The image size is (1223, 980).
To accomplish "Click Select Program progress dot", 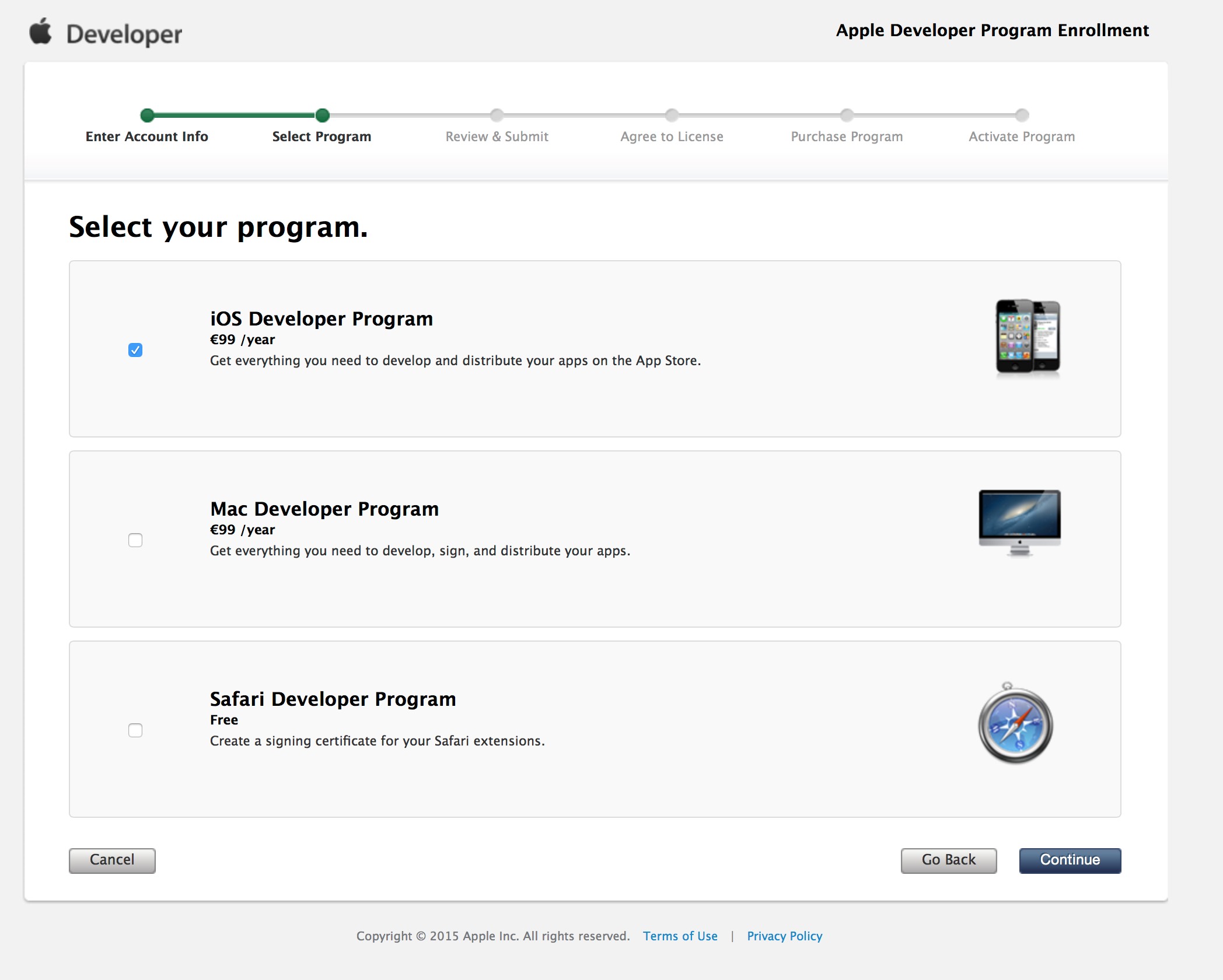I will pos(322,115).
